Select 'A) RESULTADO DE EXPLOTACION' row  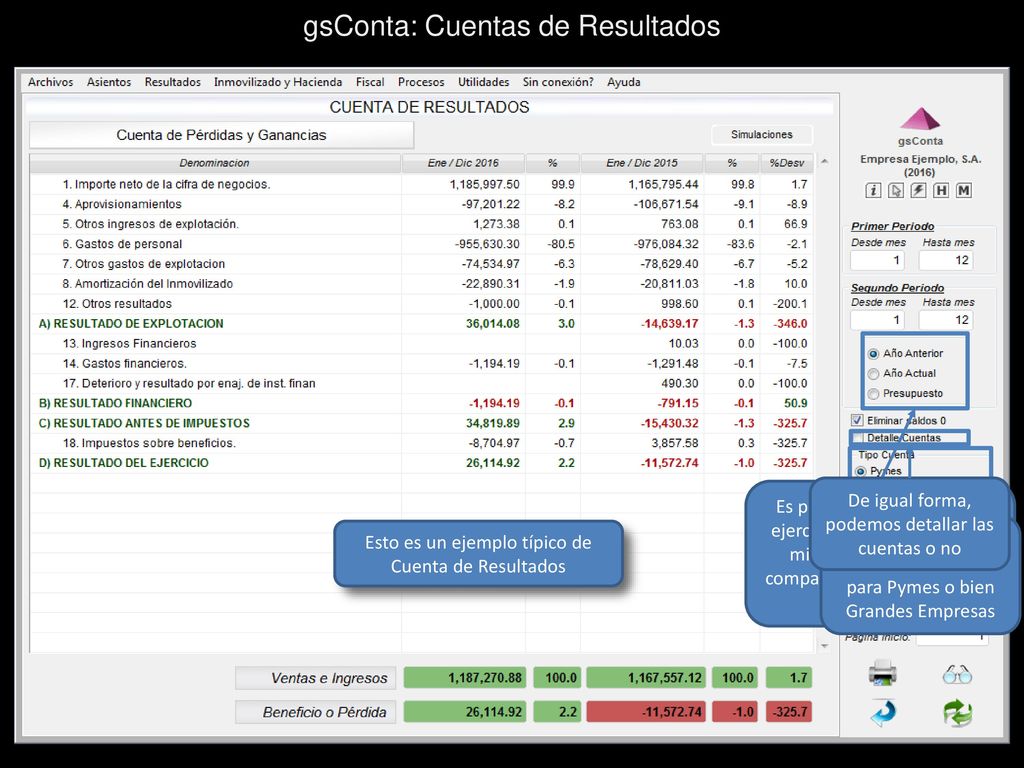(x=421, y=324)
